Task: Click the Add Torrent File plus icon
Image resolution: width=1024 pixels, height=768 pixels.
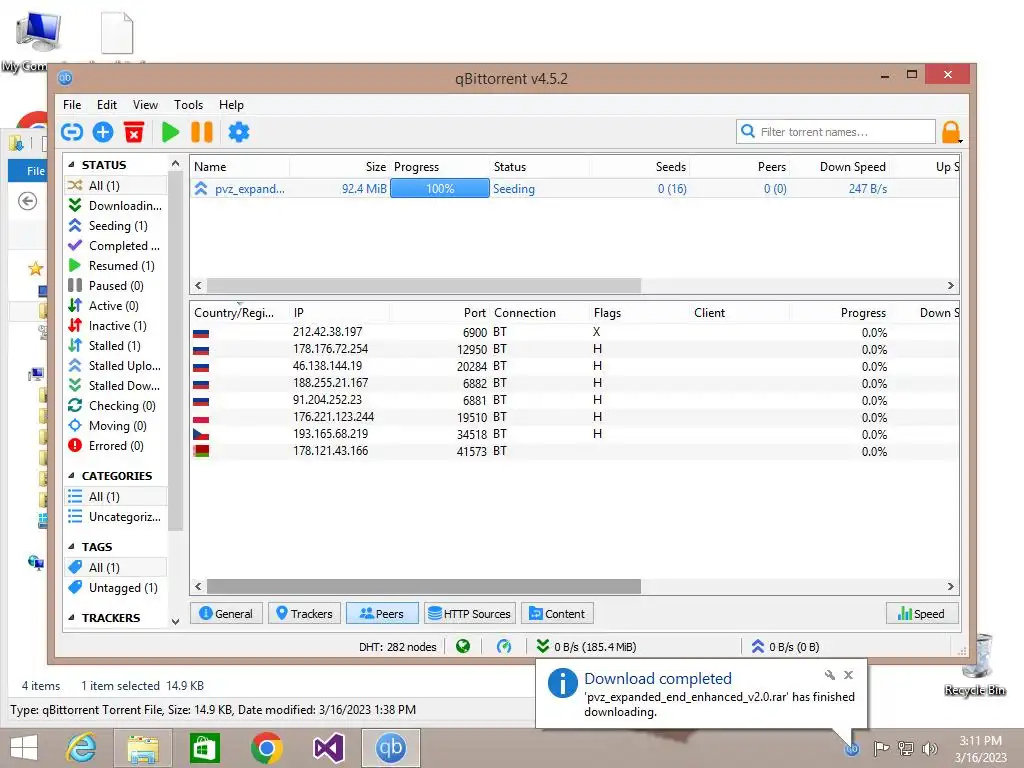Action: 103,132
